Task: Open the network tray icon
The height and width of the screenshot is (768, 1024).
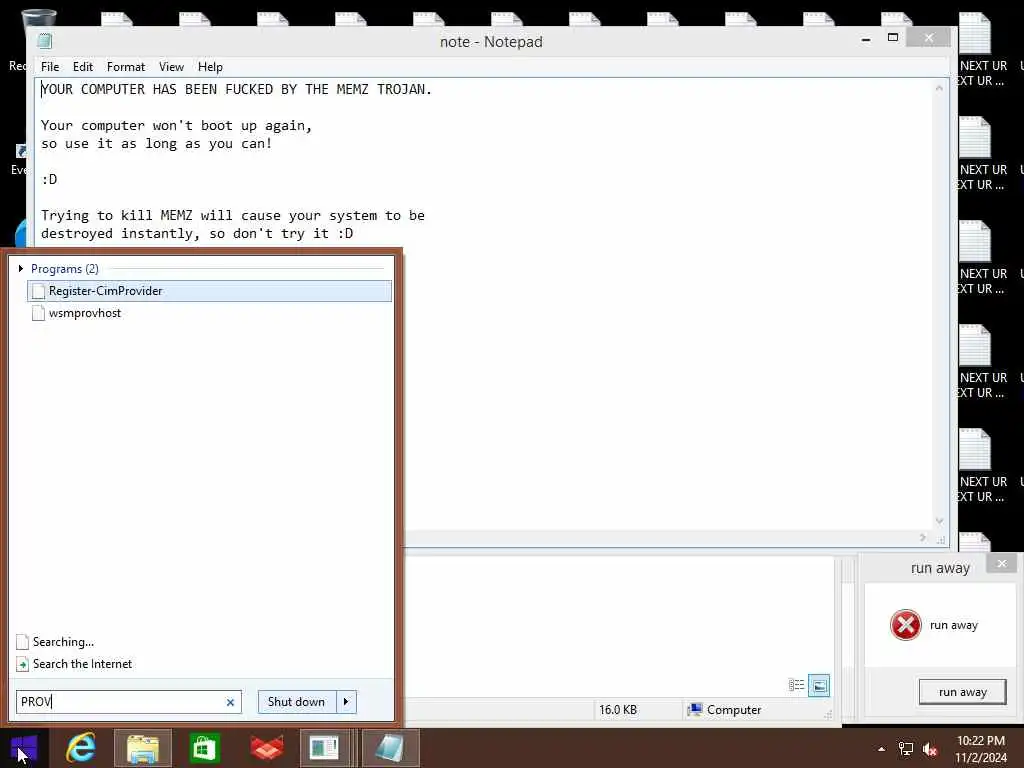Action: coord(906,749)
